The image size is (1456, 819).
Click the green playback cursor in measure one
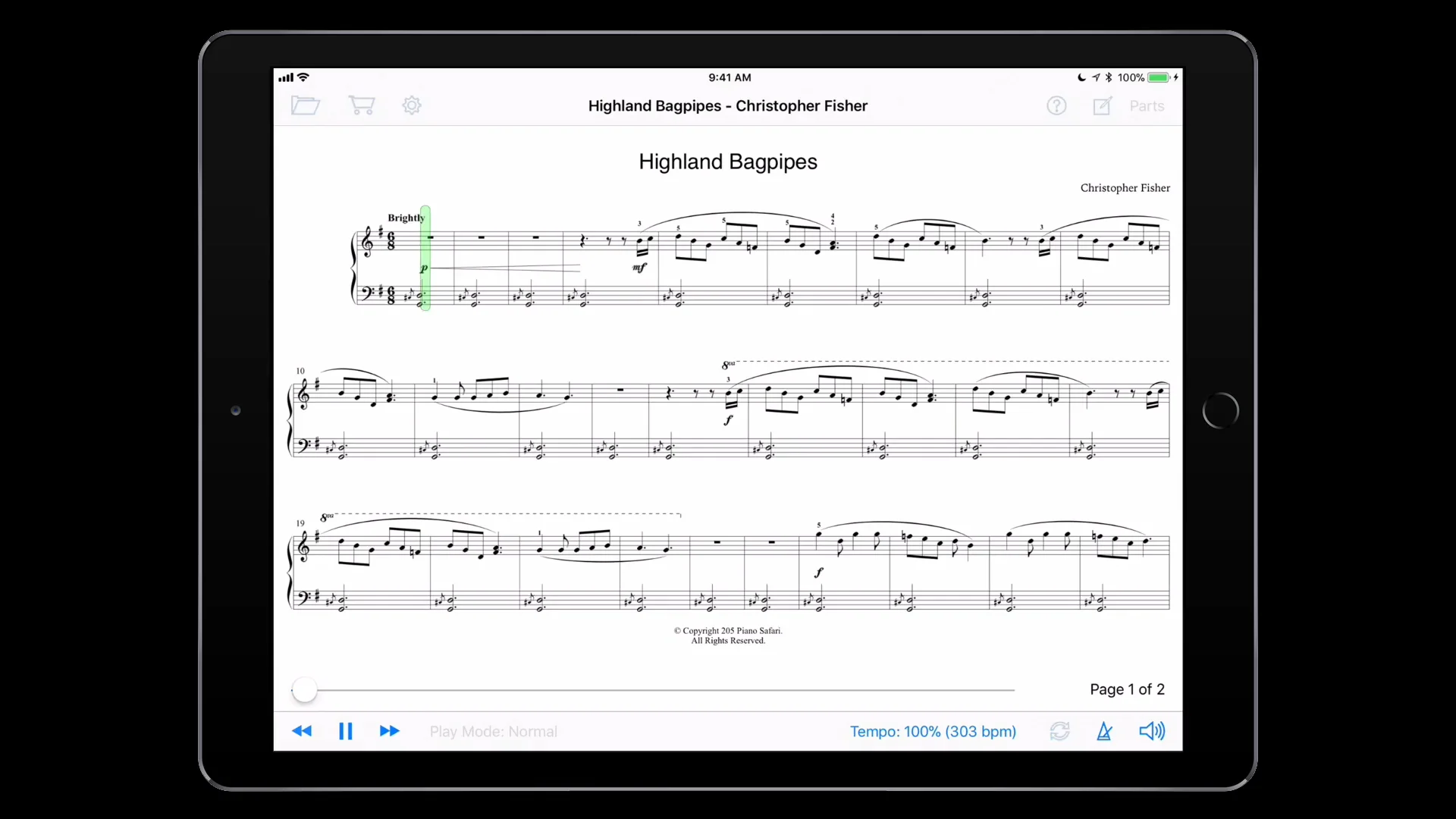425,258
